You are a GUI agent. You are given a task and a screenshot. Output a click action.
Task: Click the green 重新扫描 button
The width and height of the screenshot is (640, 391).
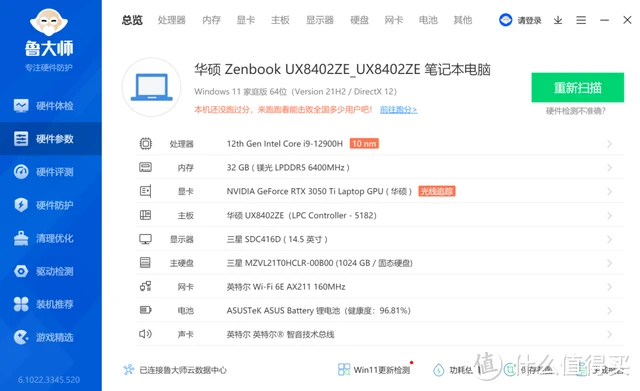click(x=578, y=87)
